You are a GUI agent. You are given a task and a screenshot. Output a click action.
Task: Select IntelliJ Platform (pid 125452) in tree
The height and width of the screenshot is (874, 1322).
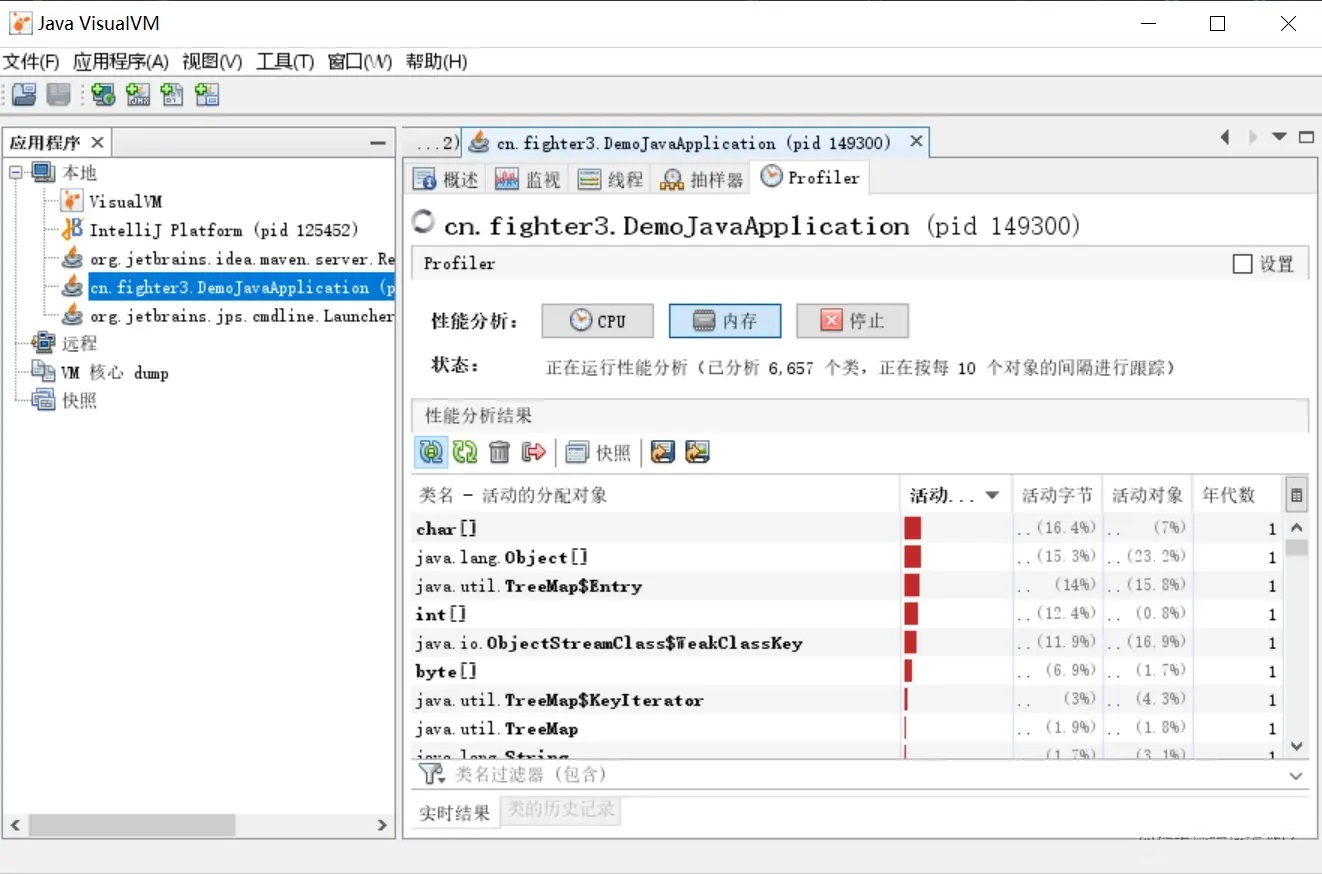223,230
